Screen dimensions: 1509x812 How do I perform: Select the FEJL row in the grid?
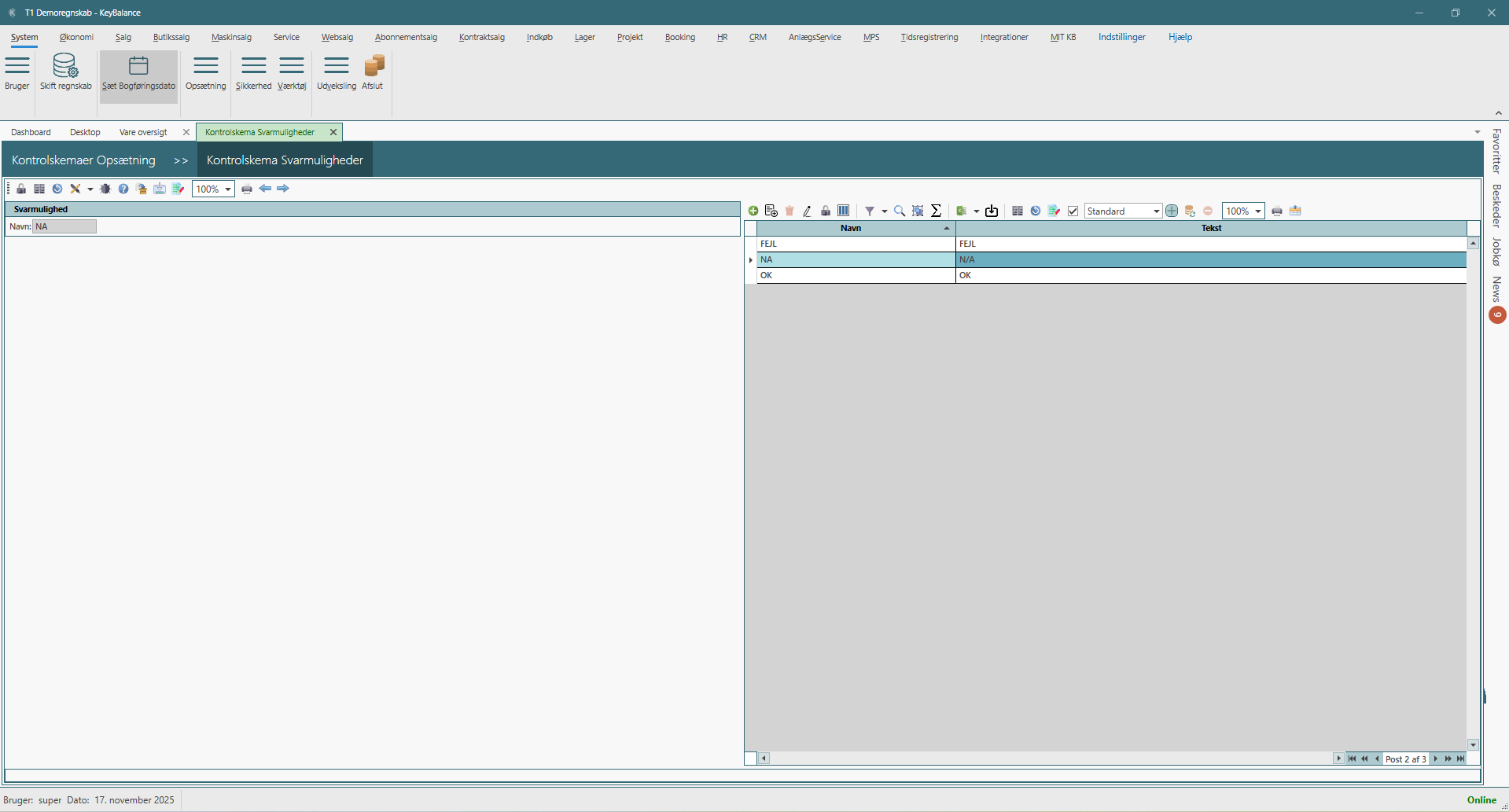coord(856,244)
